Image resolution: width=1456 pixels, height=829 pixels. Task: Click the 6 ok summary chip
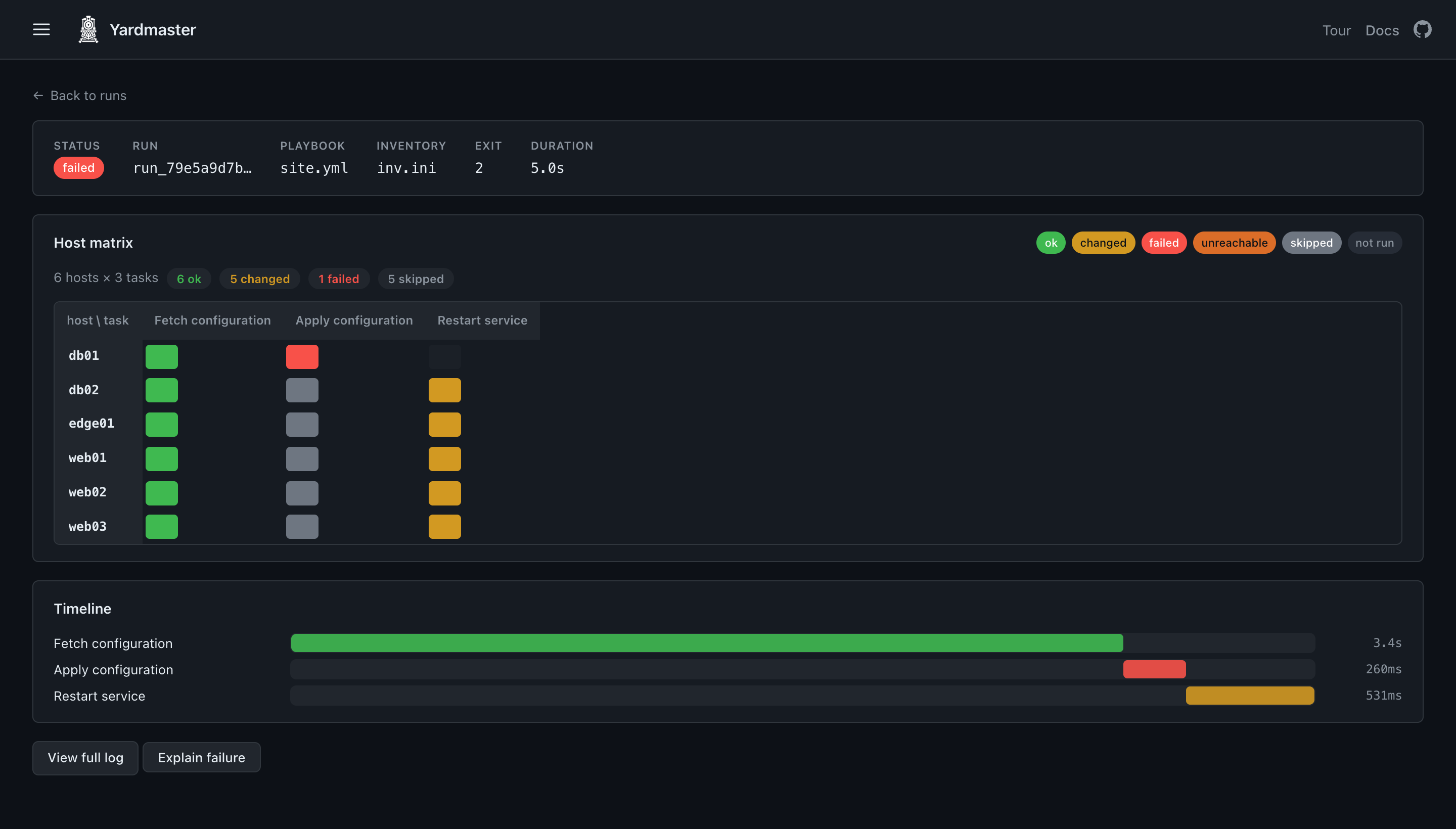[x=189, y=279]
